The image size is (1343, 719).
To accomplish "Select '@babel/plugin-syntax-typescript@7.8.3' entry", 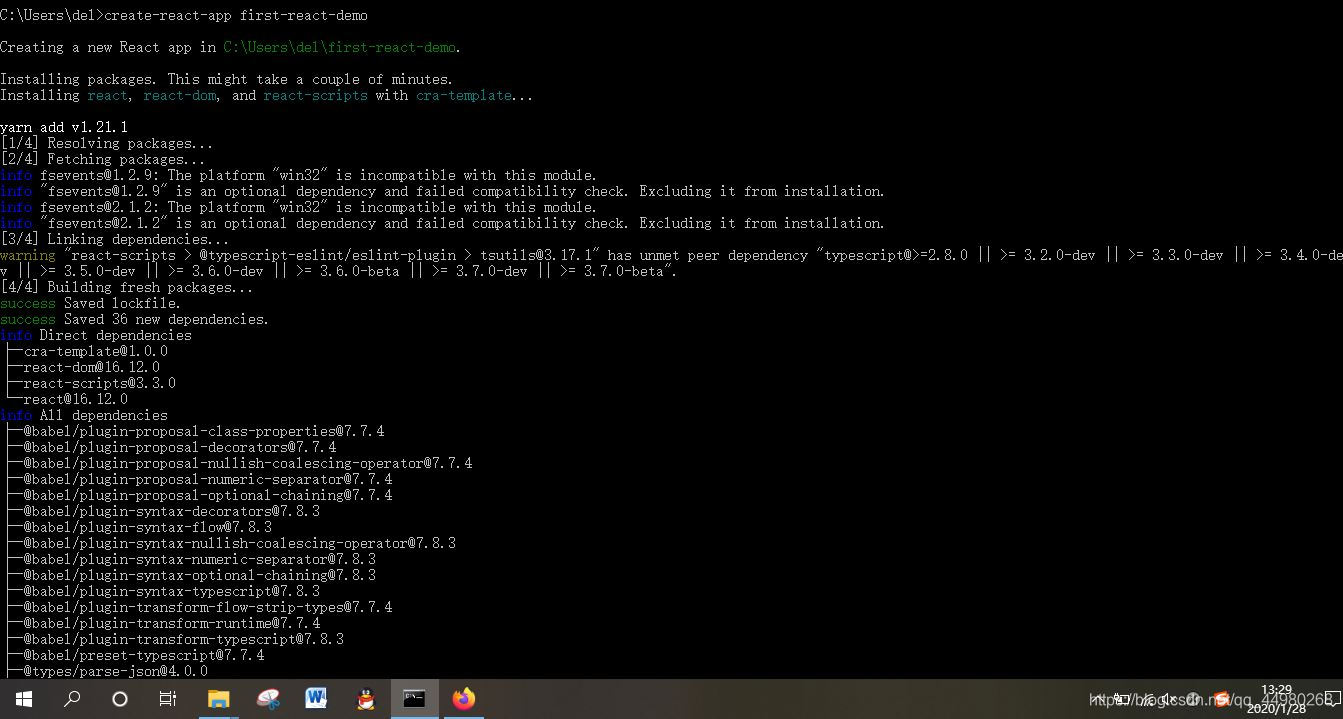I will (172, 591).
